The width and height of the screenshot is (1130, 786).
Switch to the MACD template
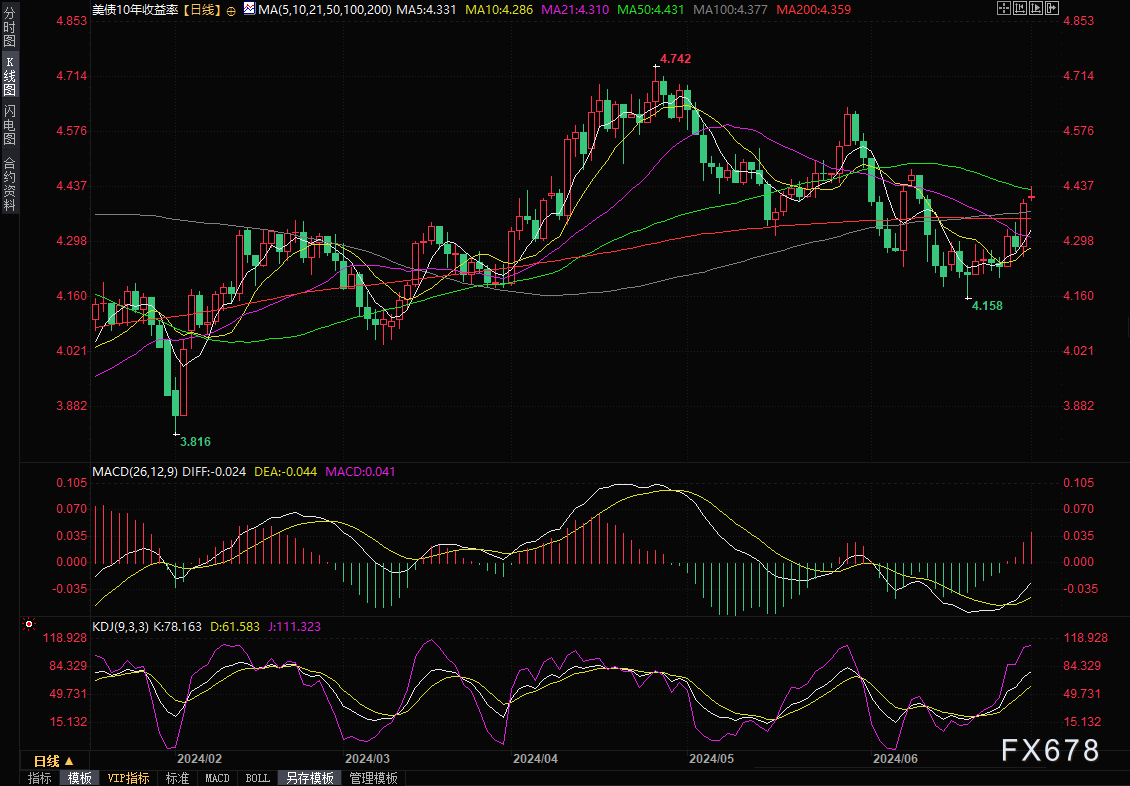[x=217, y=778]
